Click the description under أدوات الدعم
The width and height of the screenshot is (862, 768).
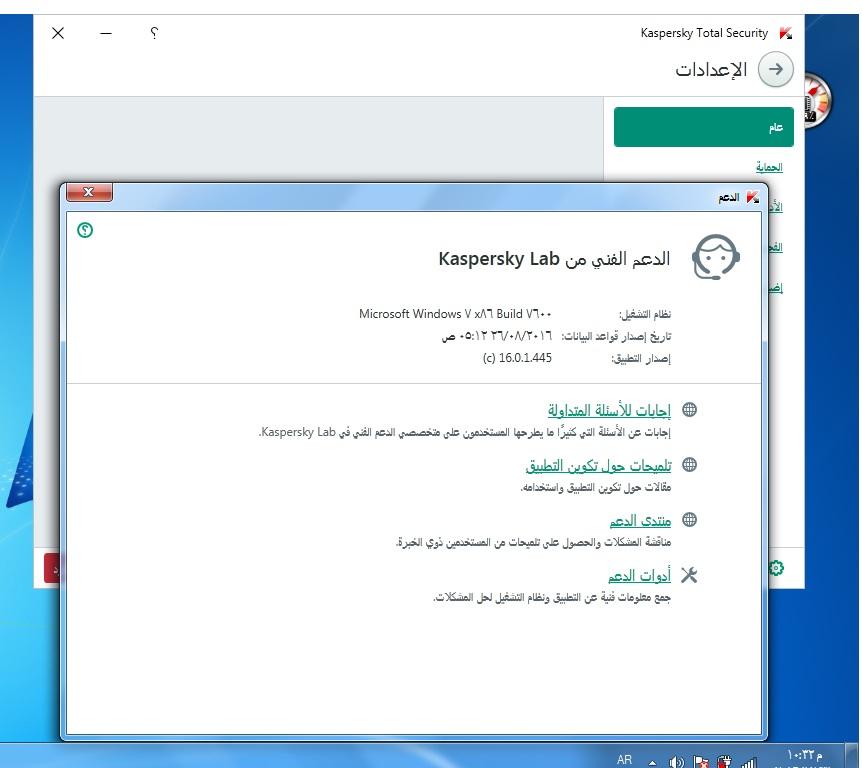tap(552, 597)
